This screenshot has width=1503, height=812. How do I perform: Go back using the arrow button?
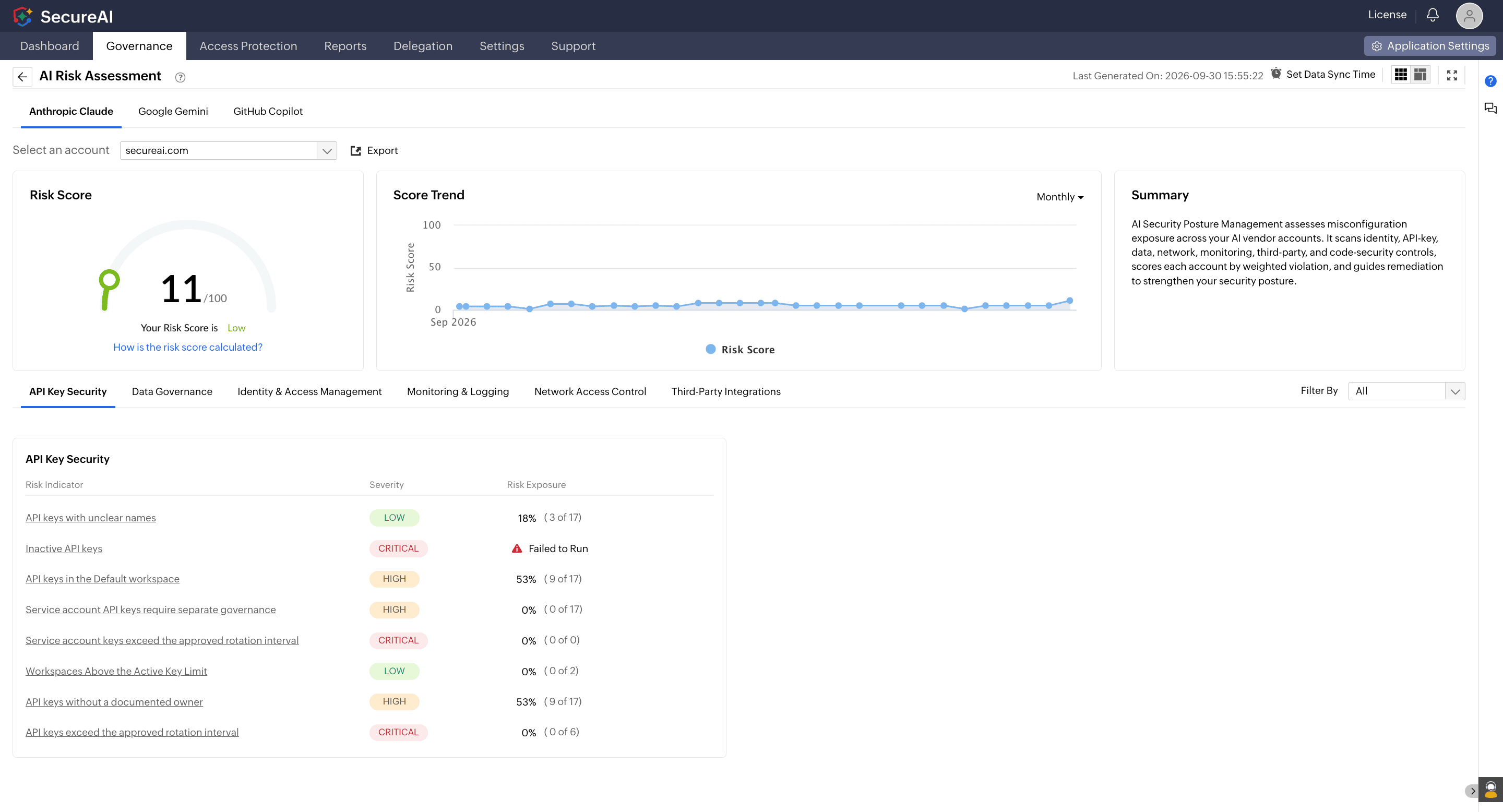[23, 76]
